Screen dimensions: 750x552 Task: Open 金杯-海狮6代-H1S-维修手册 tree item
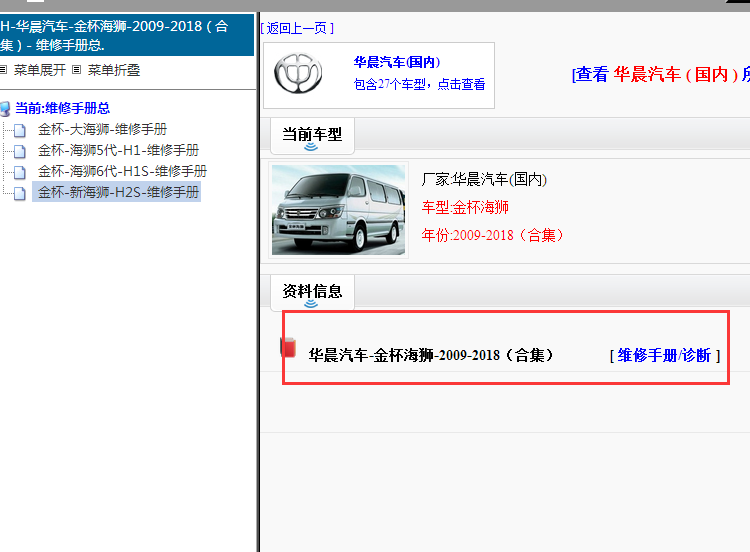pos(122,171)
